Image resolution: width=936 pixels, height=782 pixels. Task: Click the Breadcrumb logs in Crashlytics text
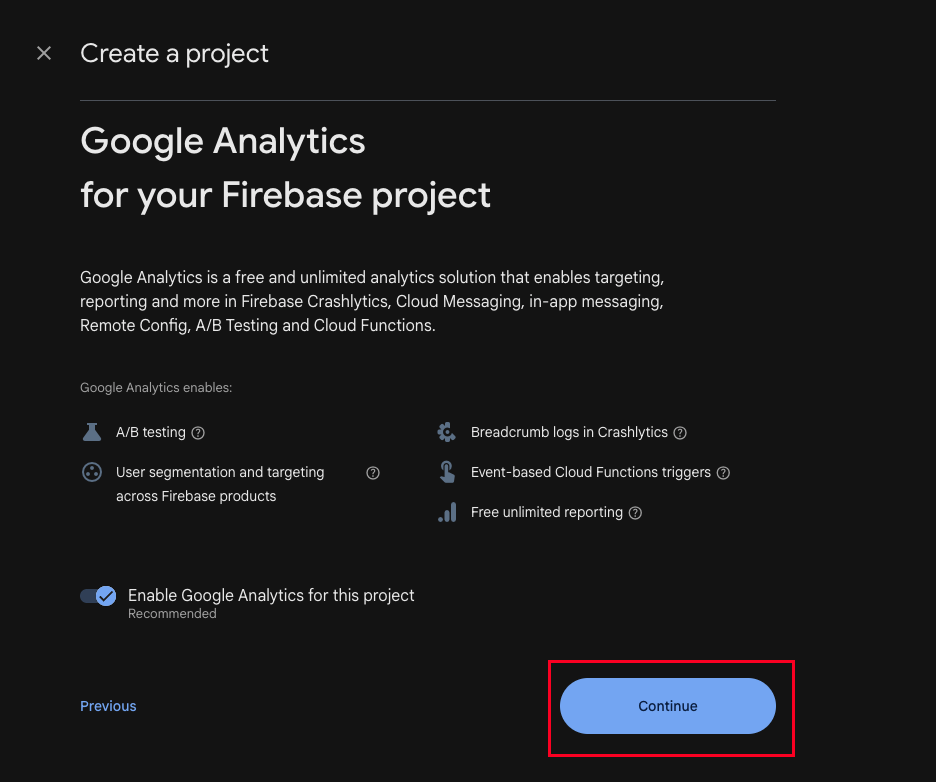tap(569, 432)
